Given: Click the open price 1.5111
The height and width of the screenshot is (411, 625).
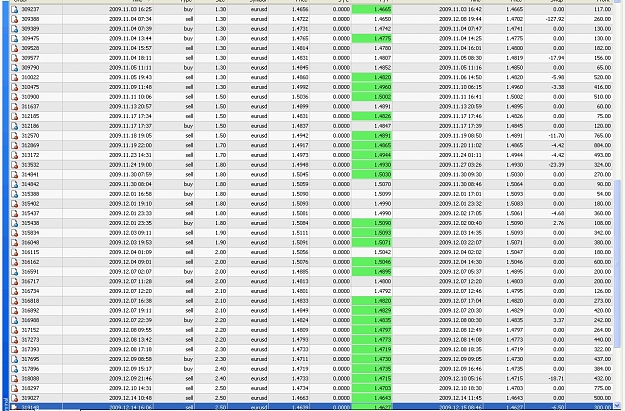Looking at the screenshot, I should tap(300, 233).
